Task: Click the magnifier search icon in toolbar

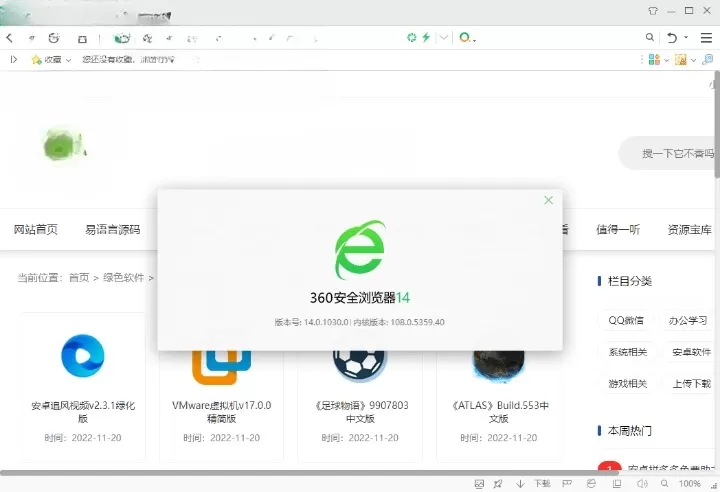Action: click(x=649, y=37)
